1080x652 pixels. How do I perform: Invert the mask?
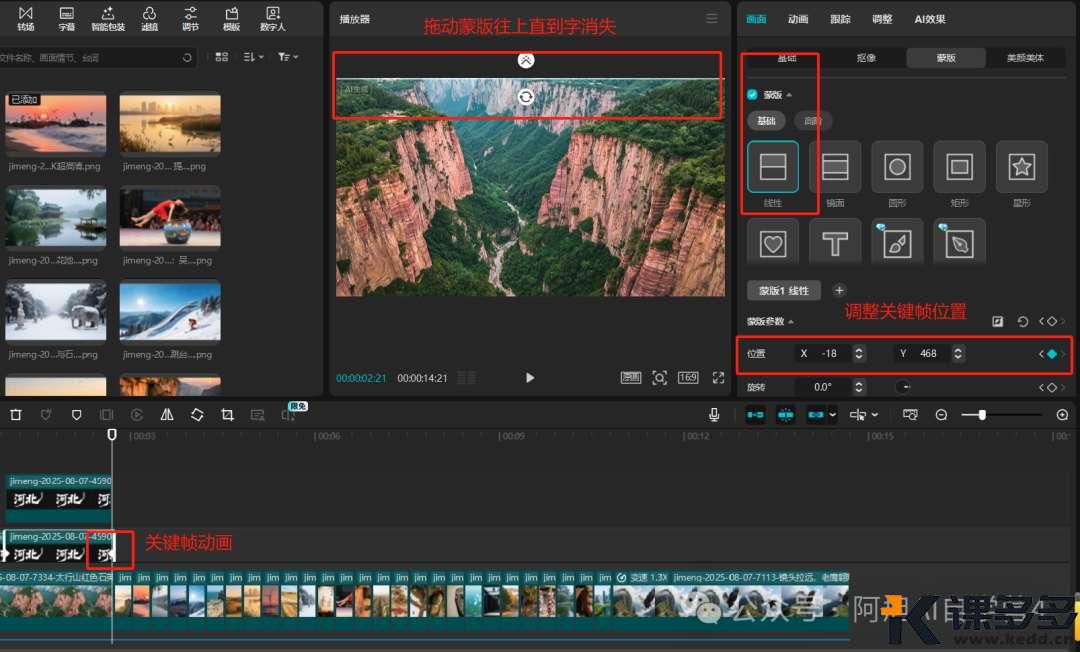[997, 322]
